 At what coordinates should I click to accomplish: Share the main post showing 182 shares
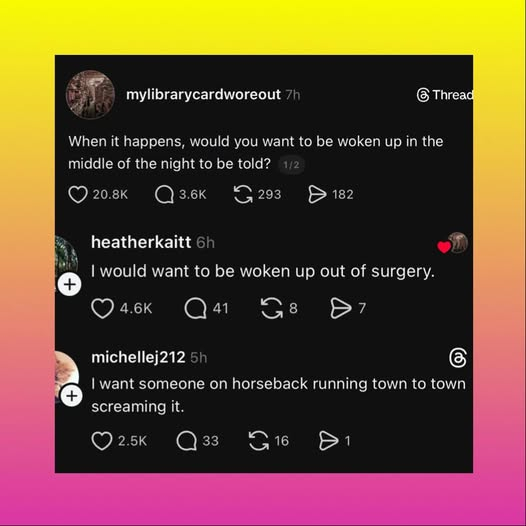coord(317,195)
